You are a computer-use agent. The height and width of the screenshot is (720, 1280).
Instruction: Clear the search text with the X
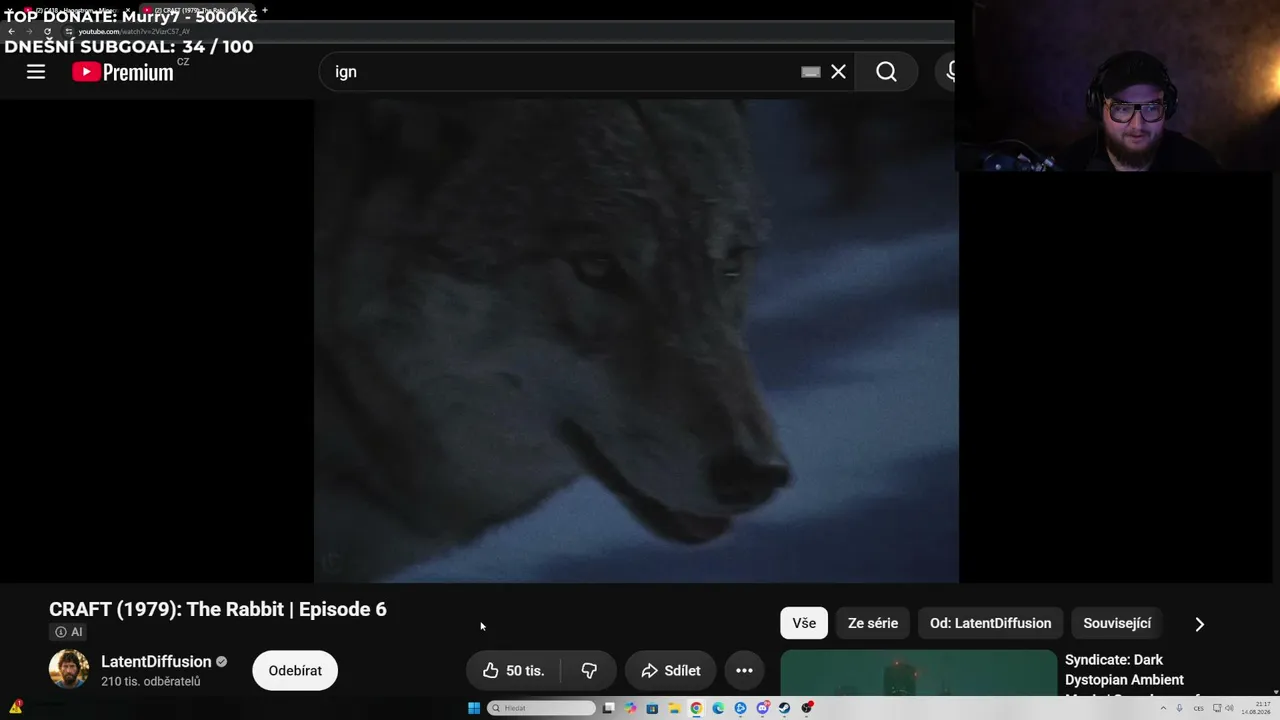tap(838, 72)
